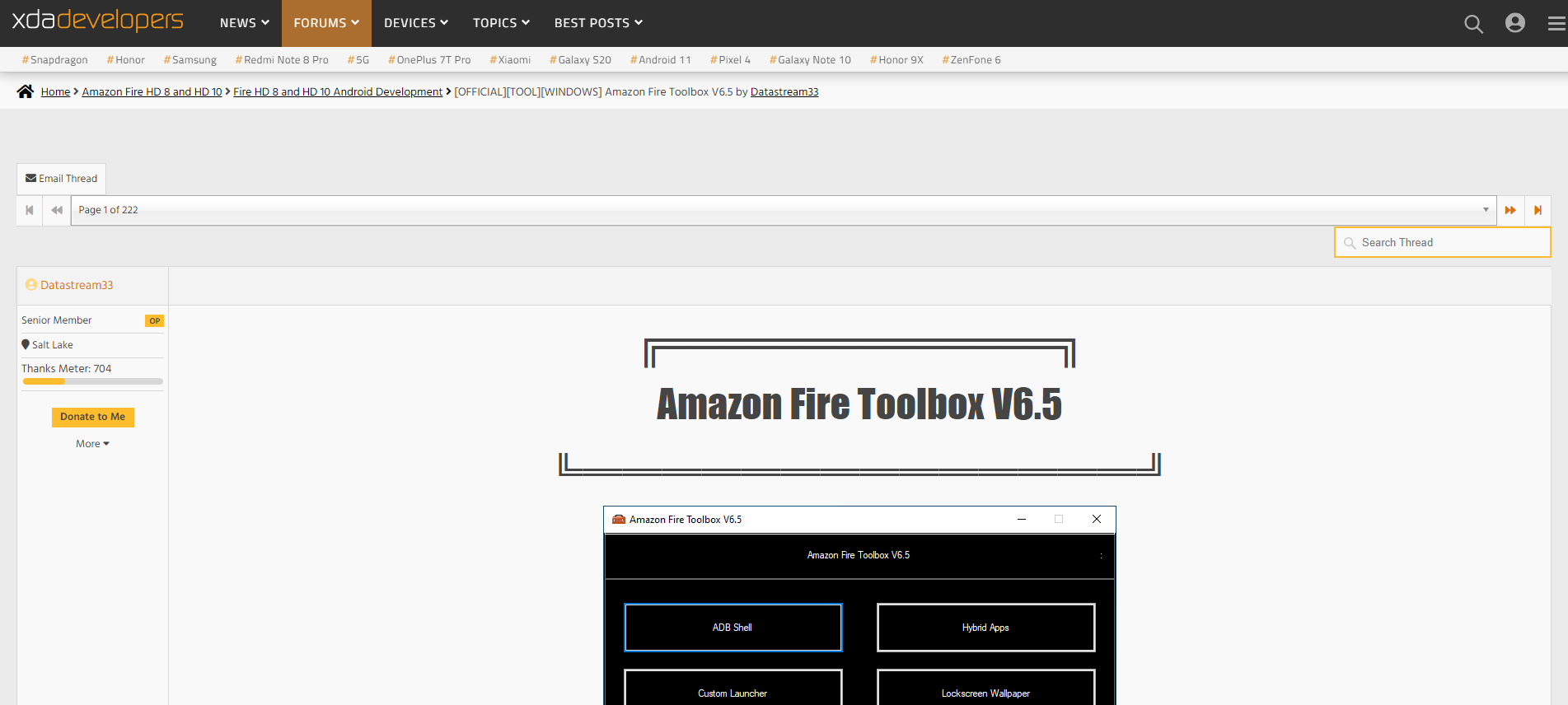Viewport: 1568px width, 705px height.
Task: Open the #Xiaomi tag
Action: [x=510, y=60]
